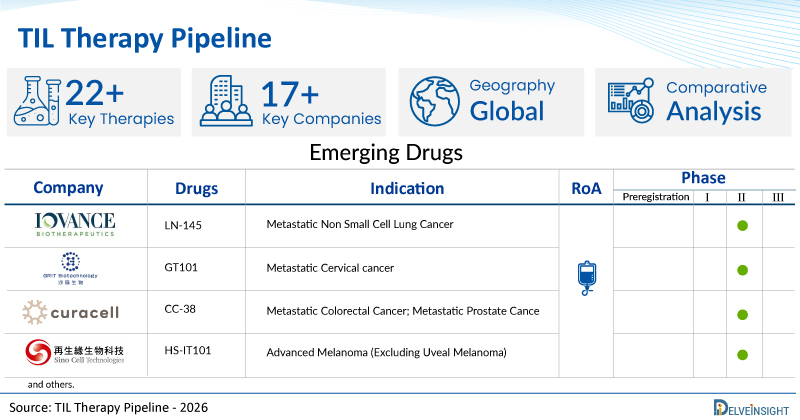The image size is (800, 420).
Task: Click Metastatic Non Small Cell Lung Cancer
Action: coord(360,224)
